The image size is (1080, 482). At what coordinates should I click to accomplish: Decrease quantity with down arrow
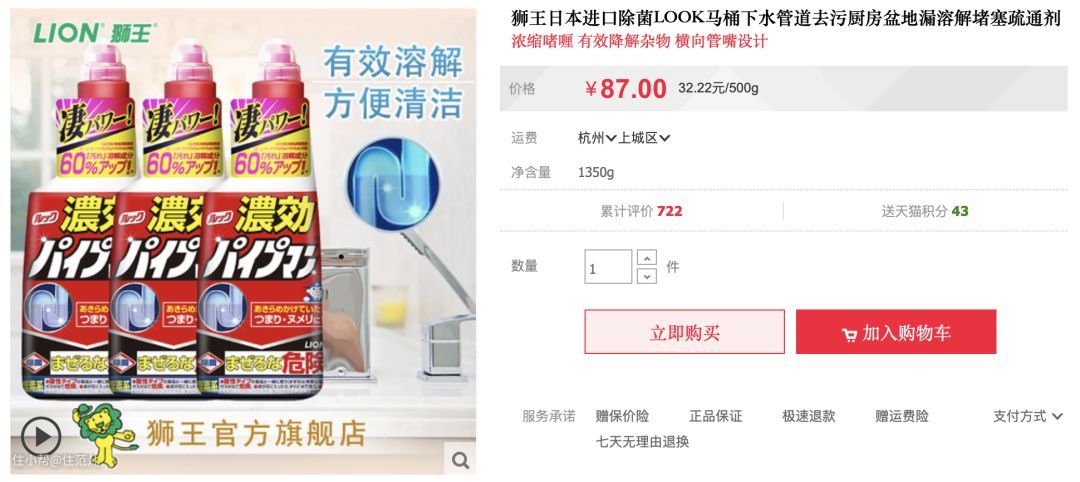point(647,275)
